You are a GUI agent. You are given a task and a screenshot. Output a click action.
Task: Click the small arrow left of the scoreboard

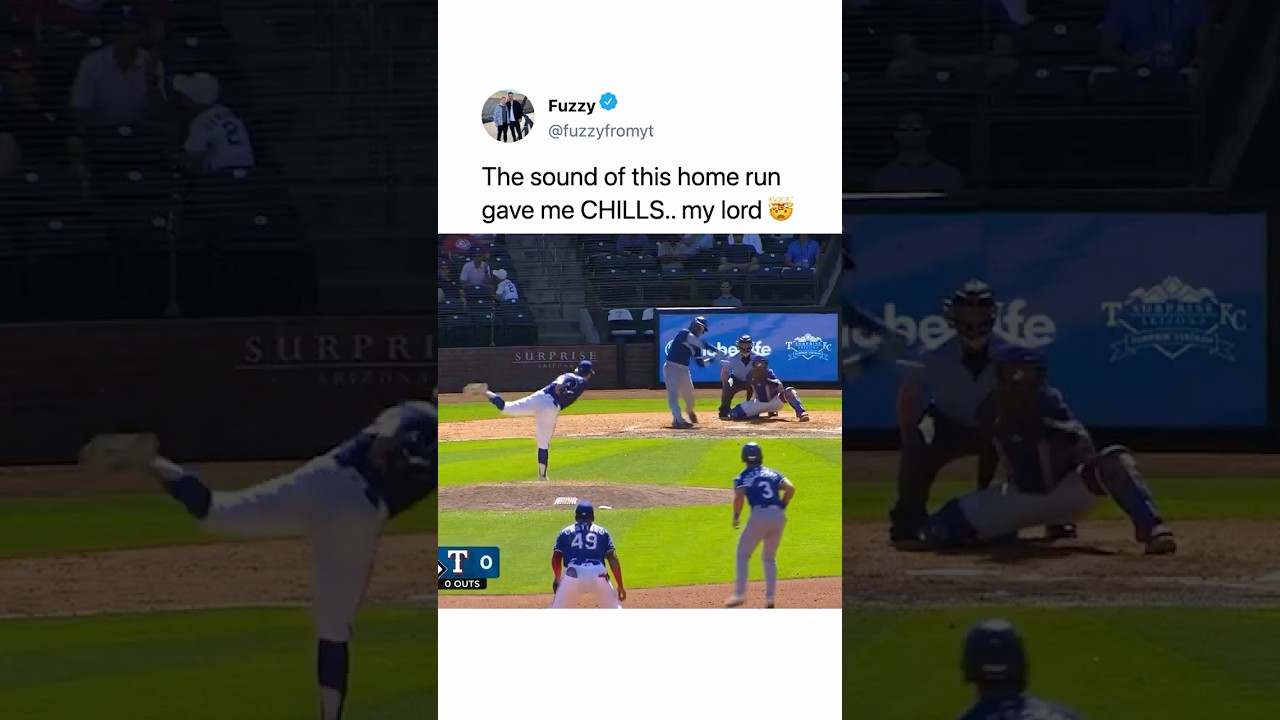(441, 568)
